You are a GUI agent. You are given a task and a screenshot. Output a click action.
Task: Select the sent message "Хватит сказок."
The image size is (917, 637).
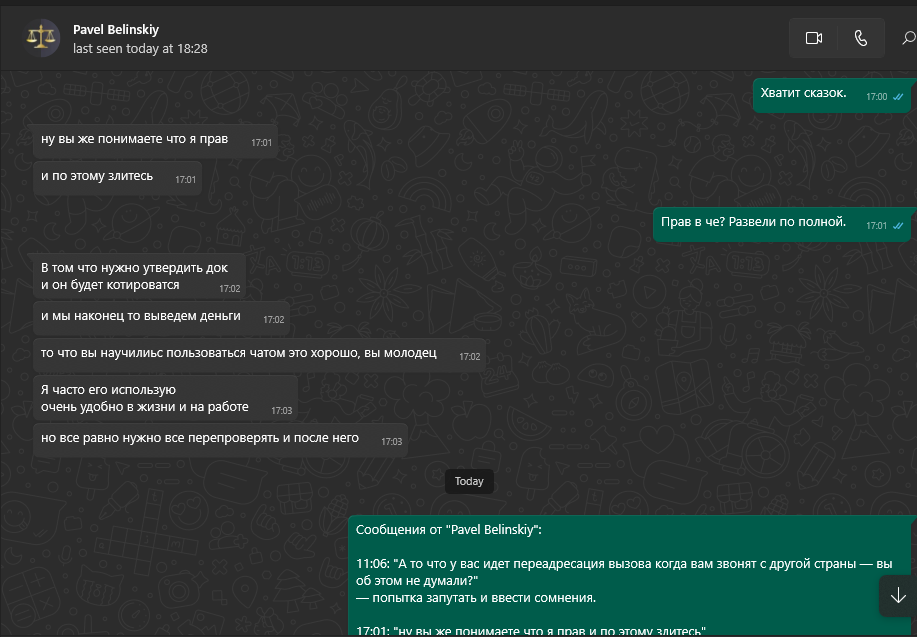point(803,94)
